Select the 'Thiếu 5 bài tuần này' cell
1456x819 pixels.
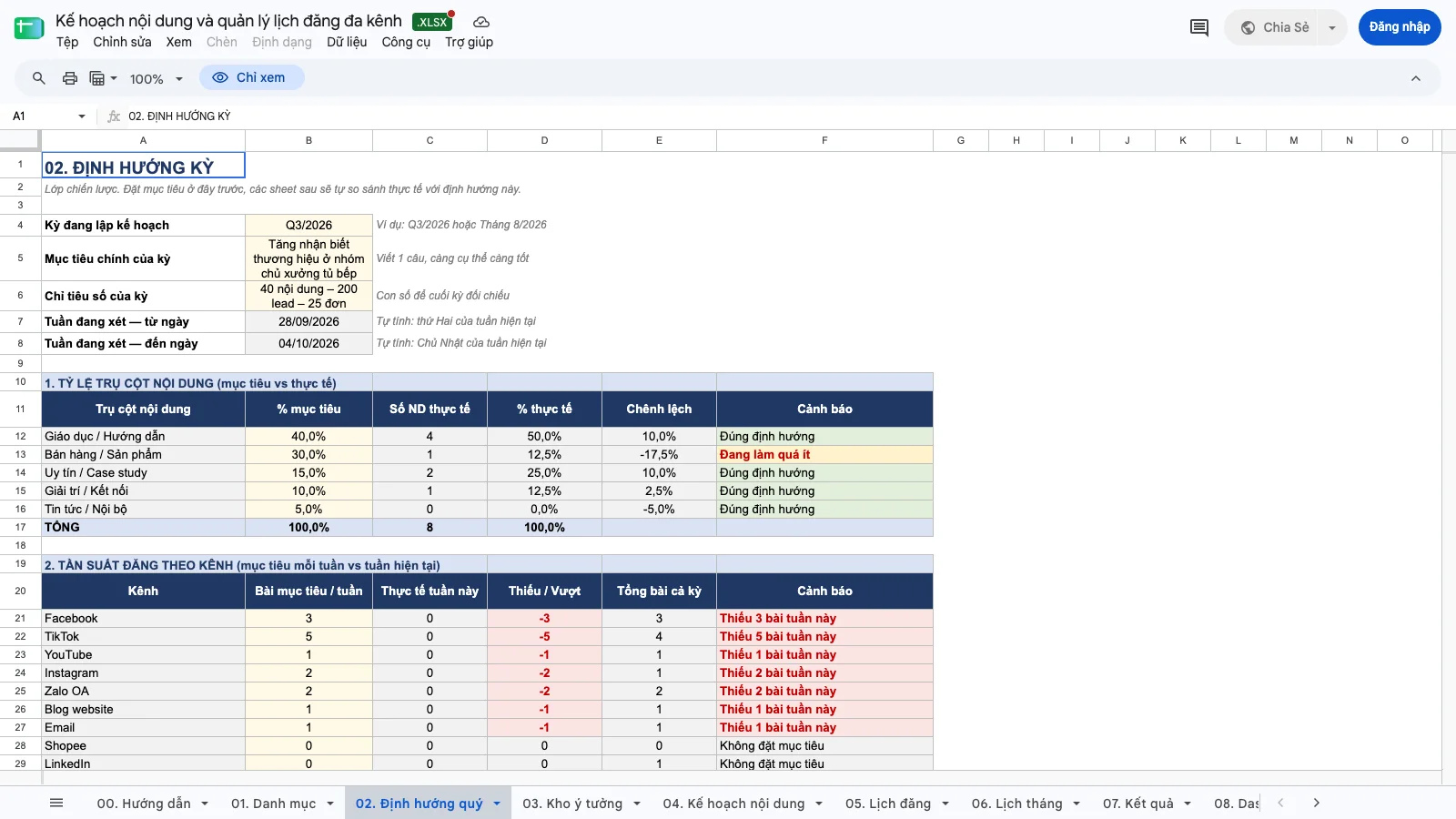click(x=824, y=636)
